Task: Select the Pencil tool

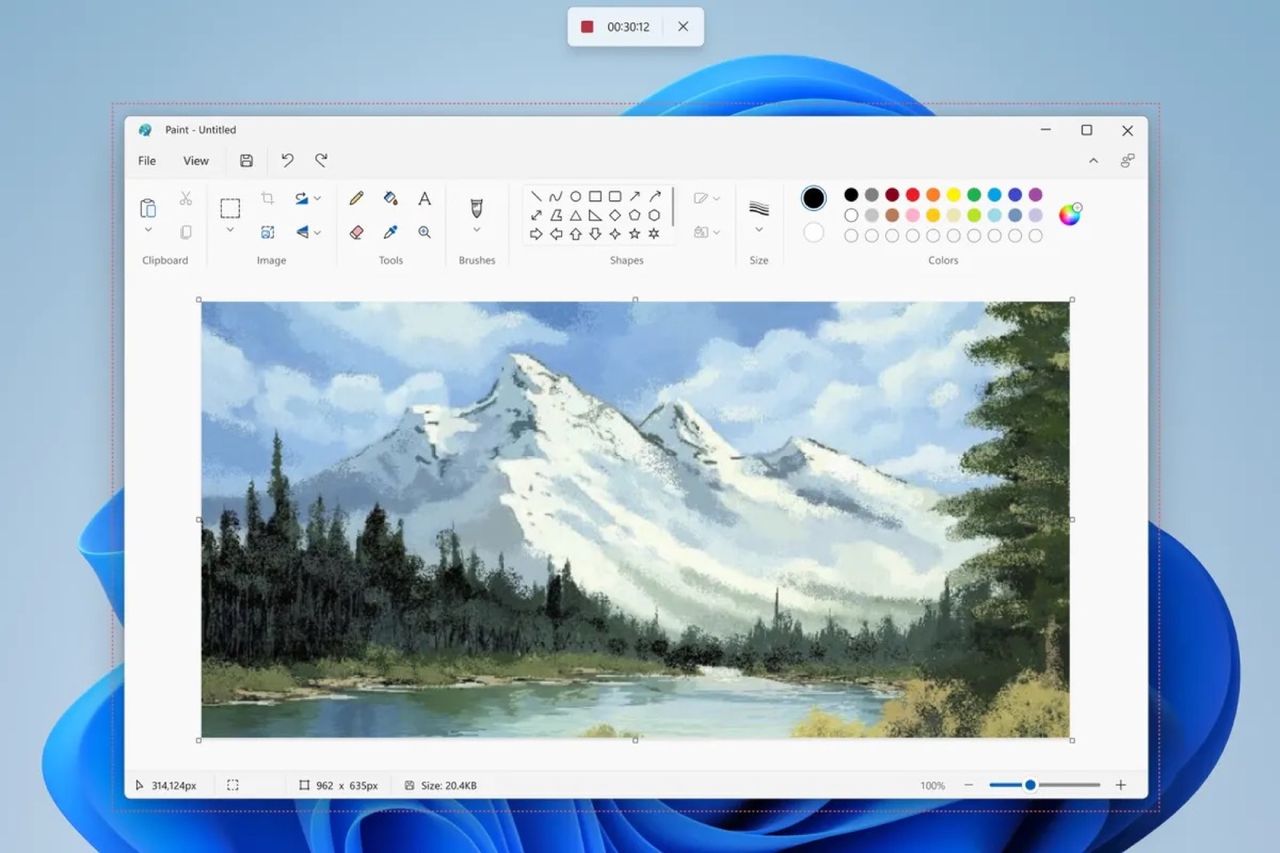Action: coord(357,198)
